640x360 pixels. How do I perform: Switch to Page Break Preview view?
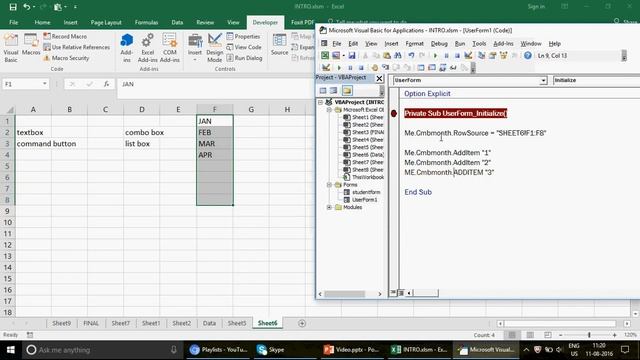pyautogui.click(x=548, y=335)
